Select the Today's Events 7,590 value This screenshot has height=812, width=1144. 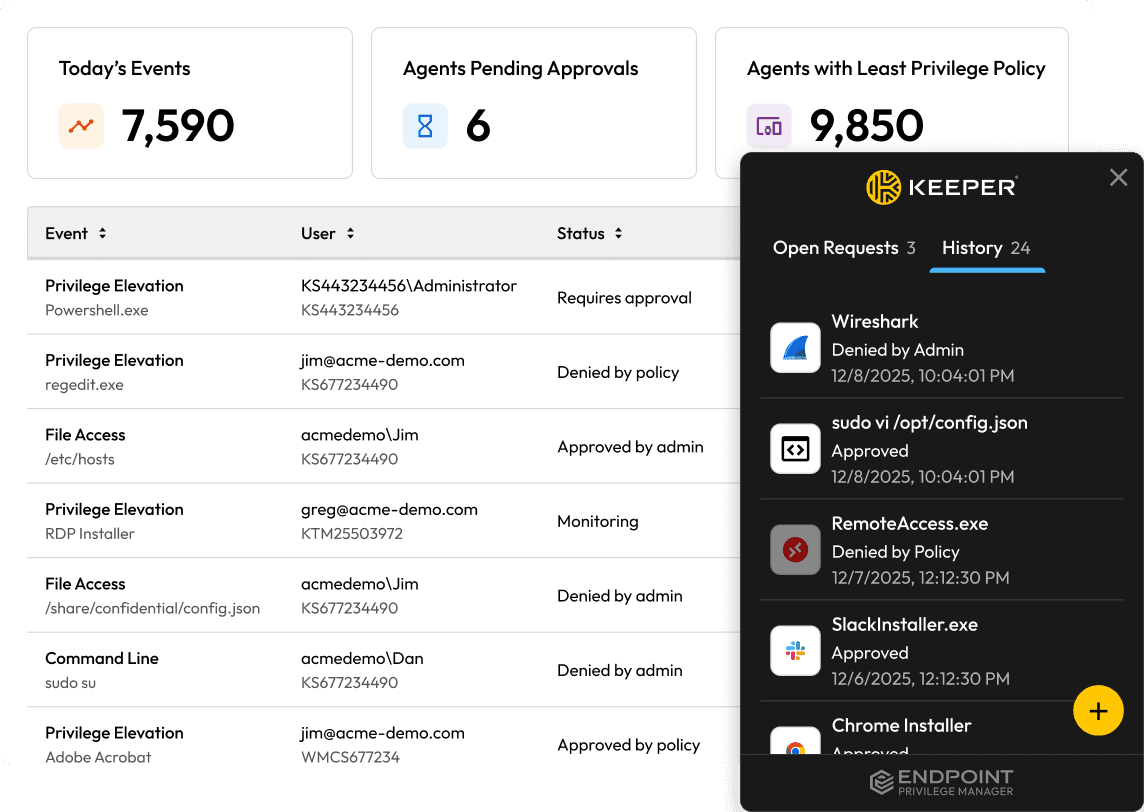177,126
